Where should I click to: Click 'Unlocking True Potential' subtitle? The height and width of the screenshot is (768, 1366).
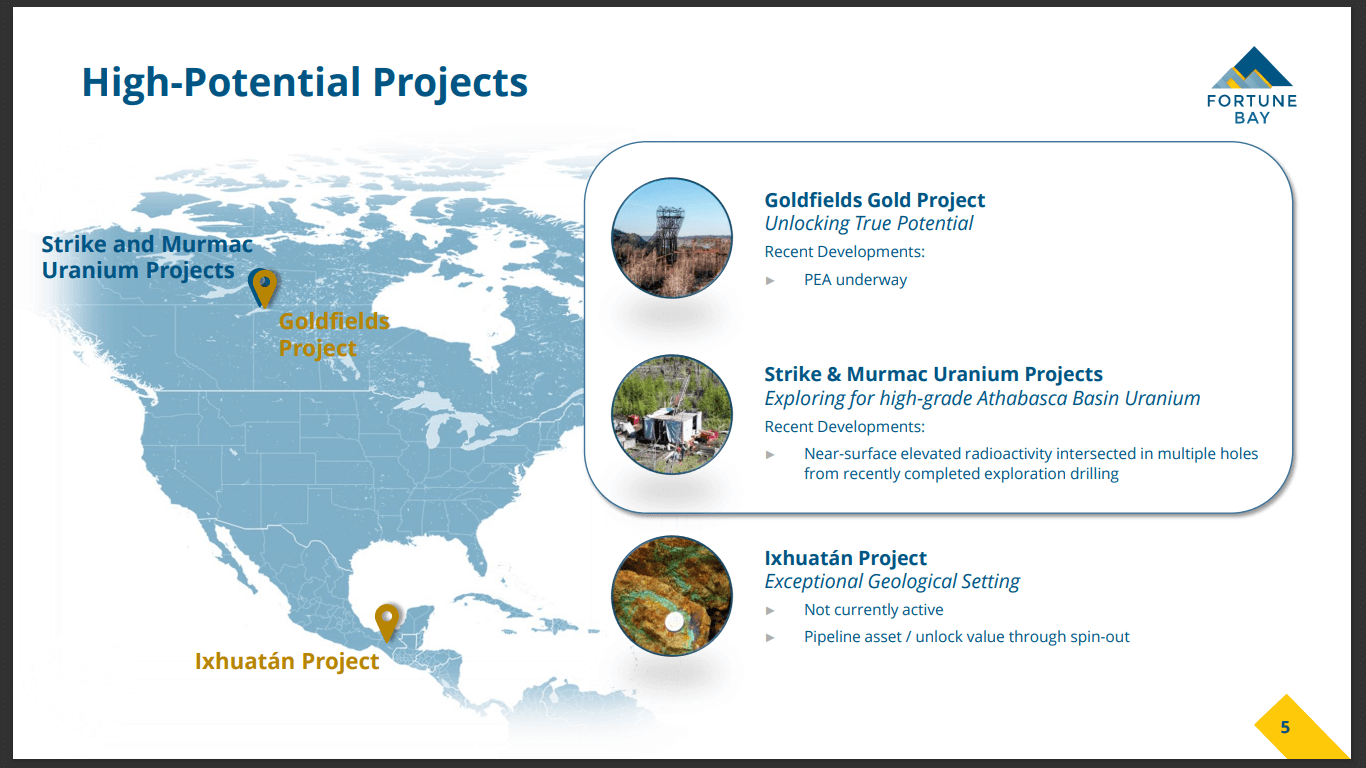869,224
